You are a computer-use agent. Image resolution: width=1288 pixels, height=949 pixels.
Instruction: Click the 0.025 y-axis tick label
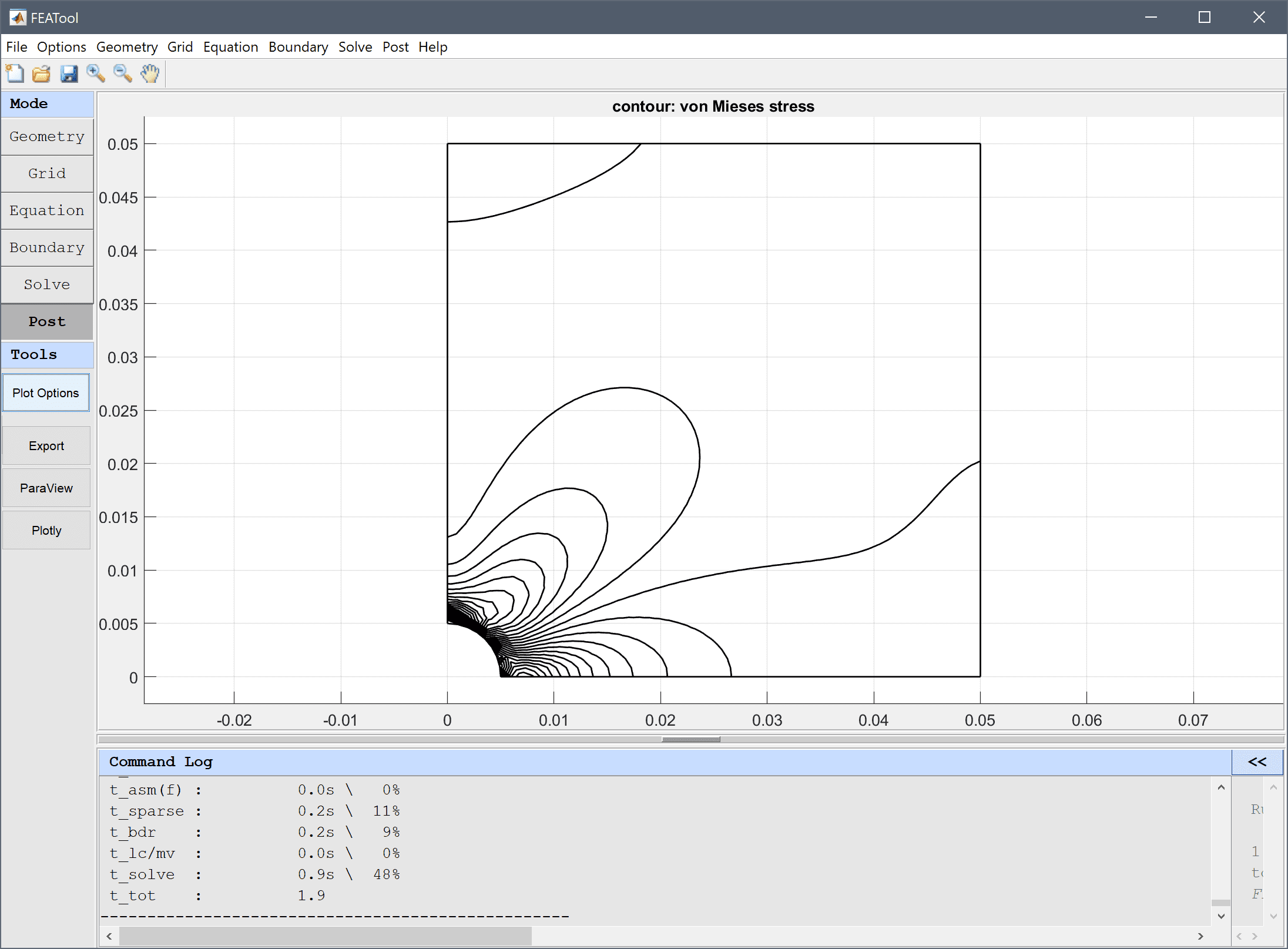click(118, 411)
